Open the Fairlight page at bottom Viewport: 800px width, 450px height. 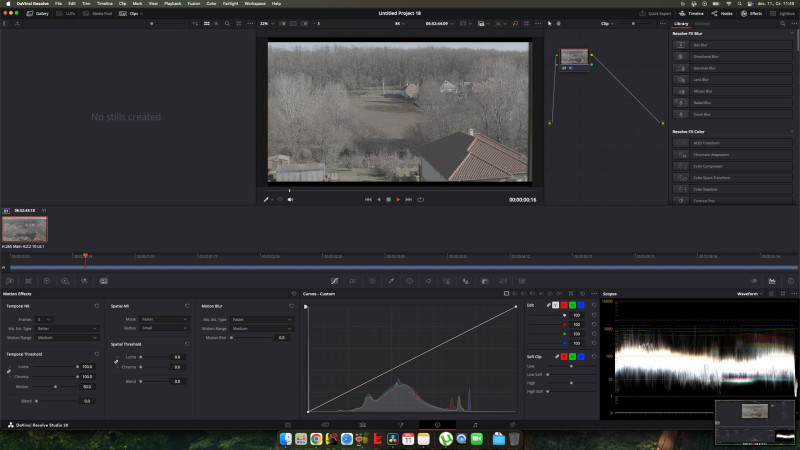coord(475,424)
